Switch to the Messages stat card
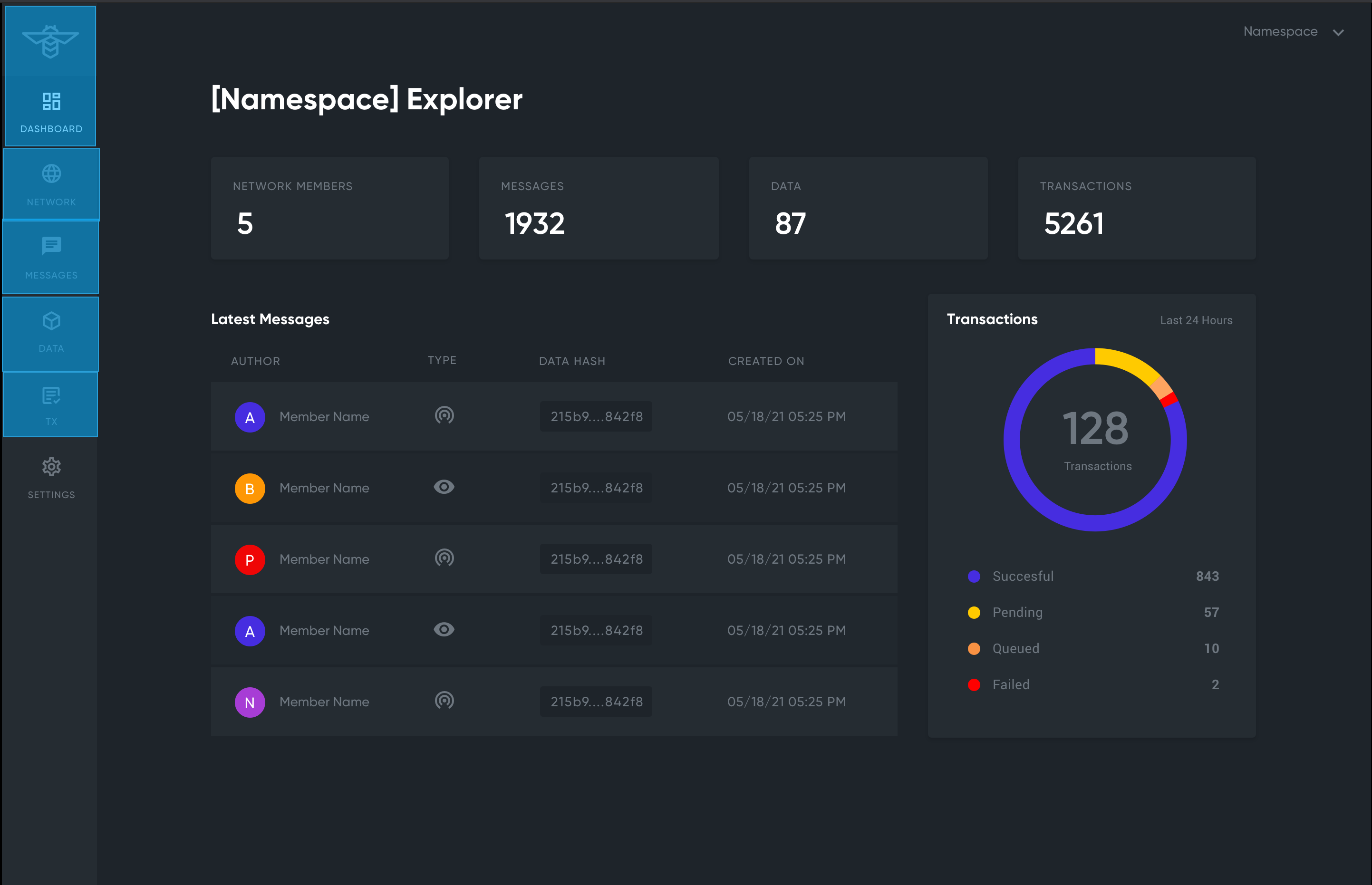Viewport: 1372px width, 885px height. 599,208
